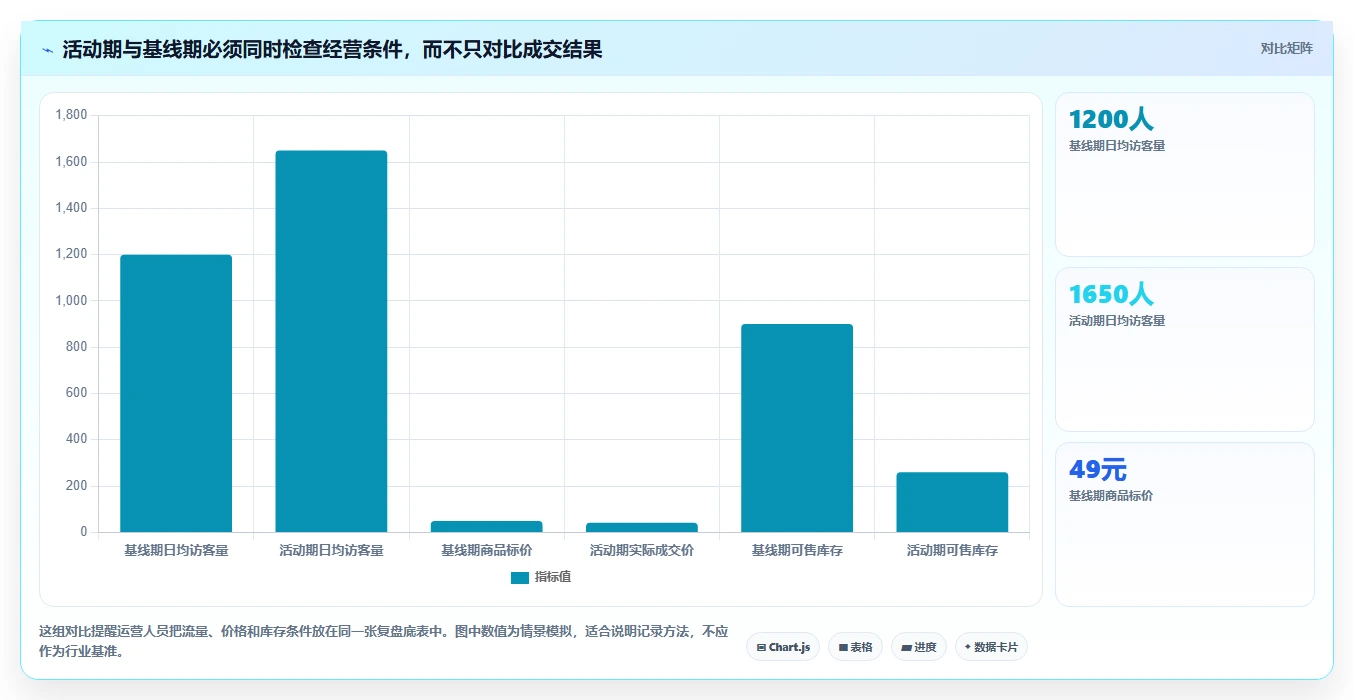Screen dimensions: 1354x700
Task: Click card caption 活动期日均访客量
Action: (1117, 321)
